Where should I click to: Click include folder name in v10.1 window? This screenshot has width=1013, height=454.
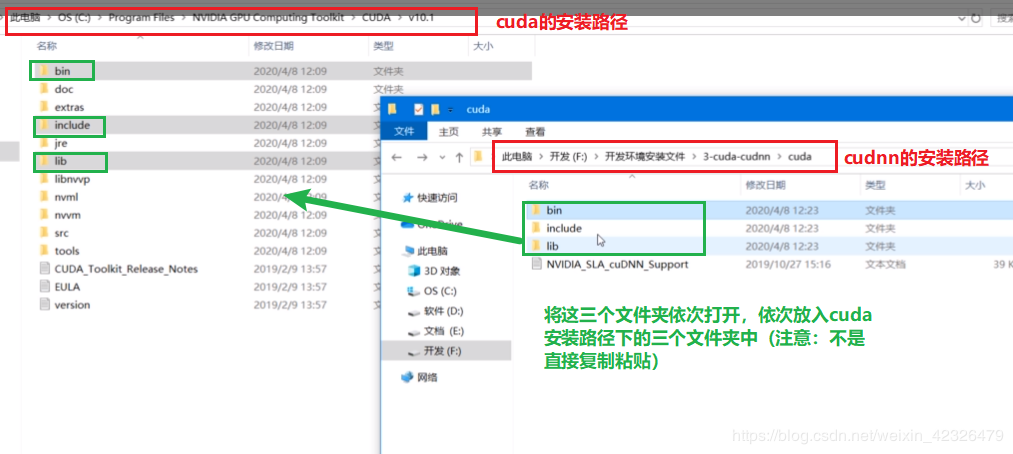coord(72,125)
